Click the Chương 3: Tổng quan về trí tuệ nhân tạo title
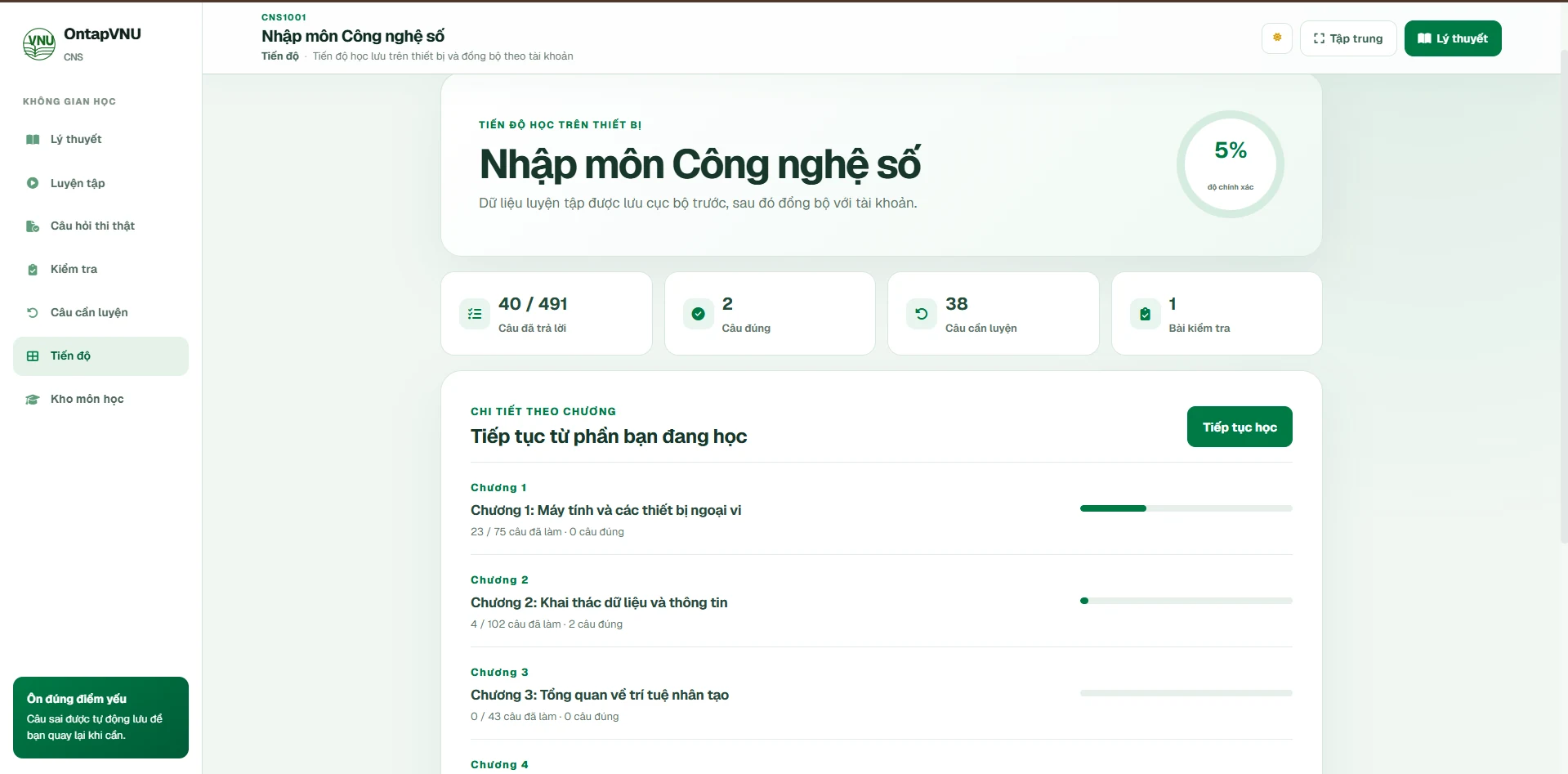 click(x=600, y=695)
